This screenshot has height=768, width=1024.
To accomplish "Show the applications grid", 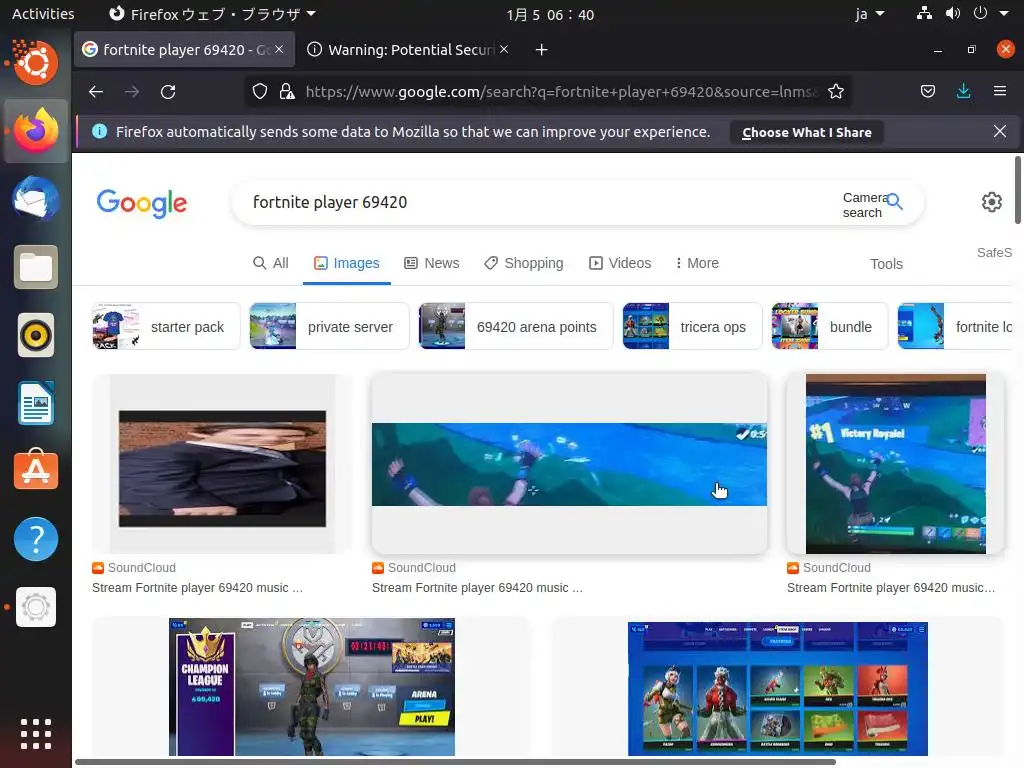I will click(x=36, y=734).
